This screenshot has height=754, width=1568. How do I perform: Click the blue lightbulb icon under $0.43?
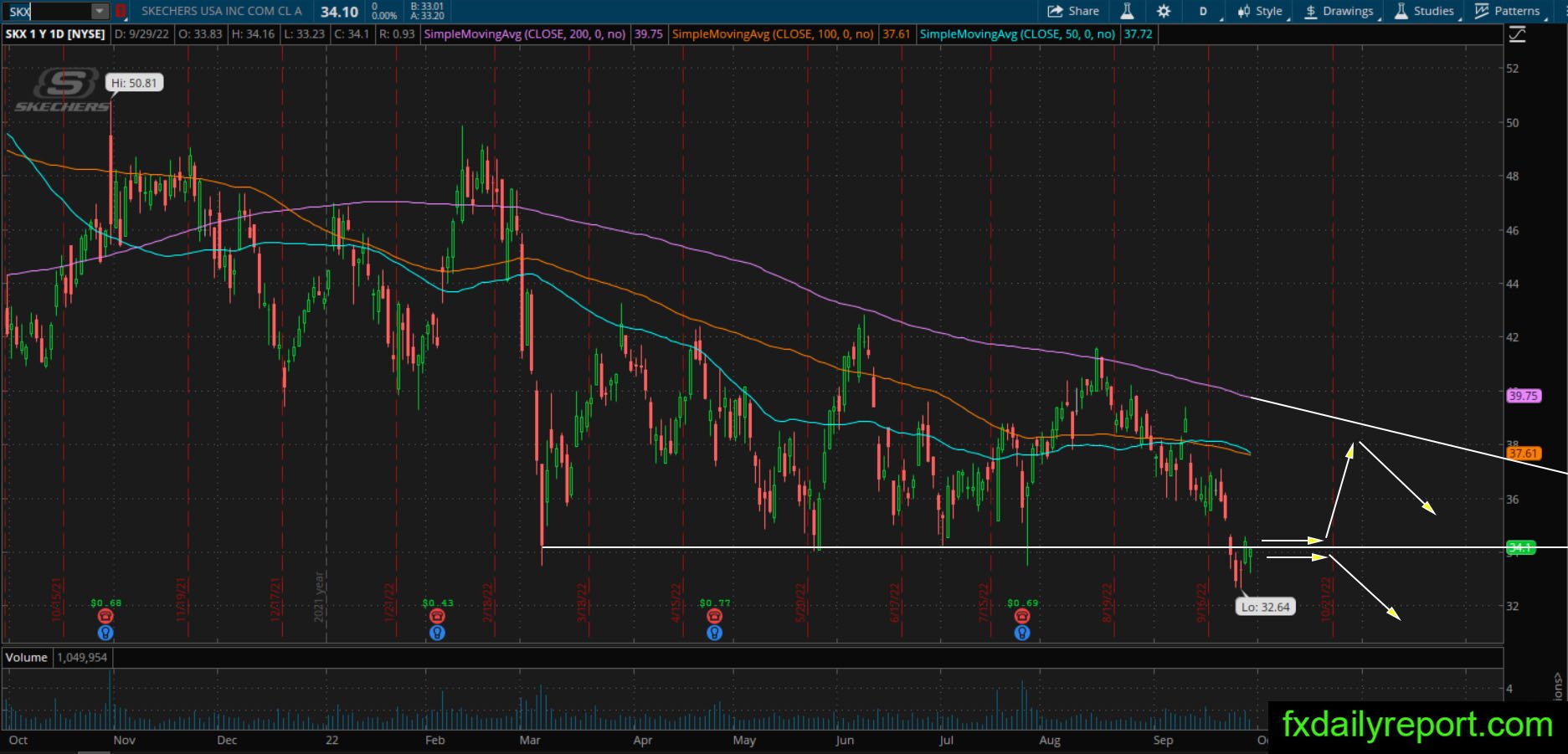pos(437,633)
